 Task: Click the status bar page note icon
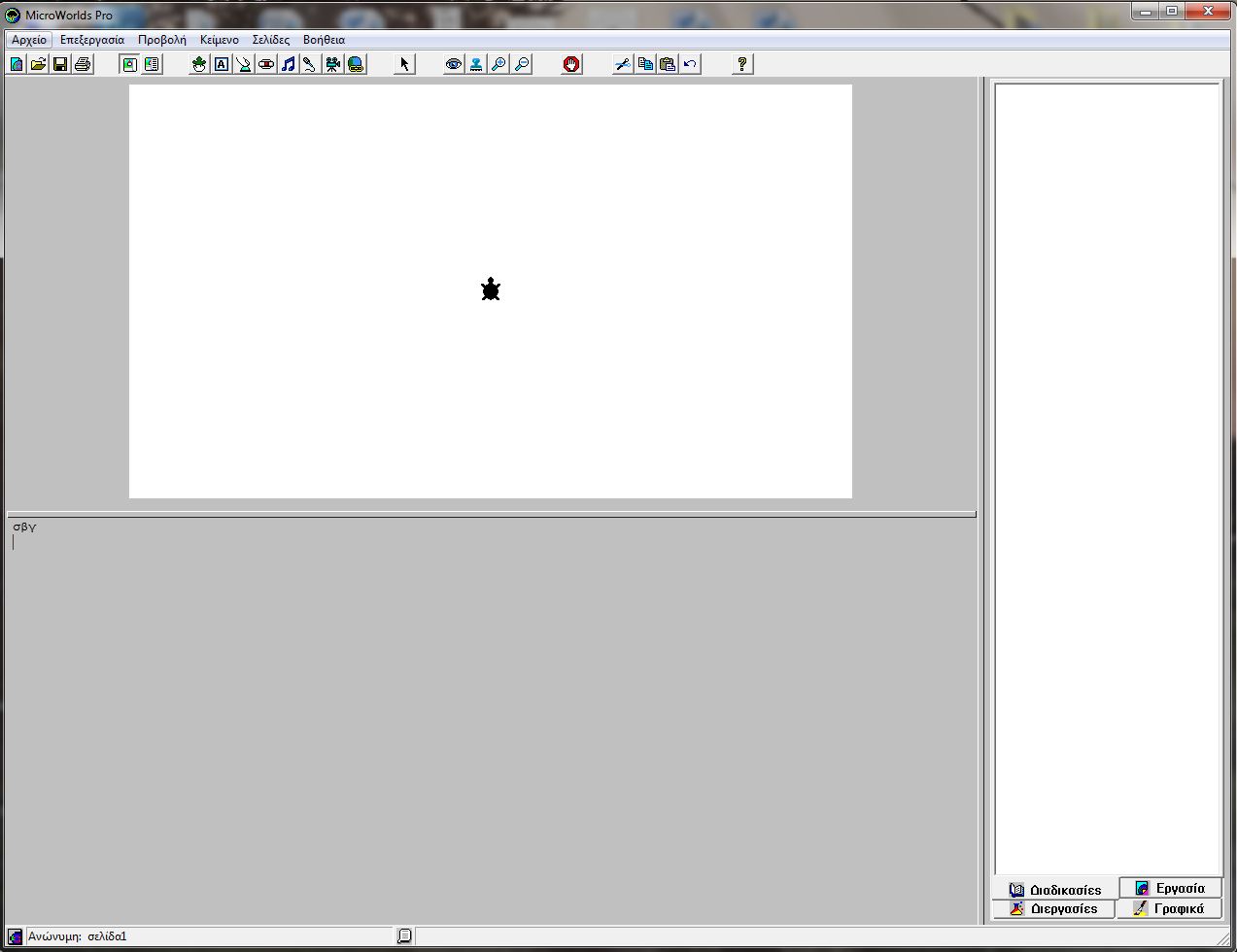[404, 936]
